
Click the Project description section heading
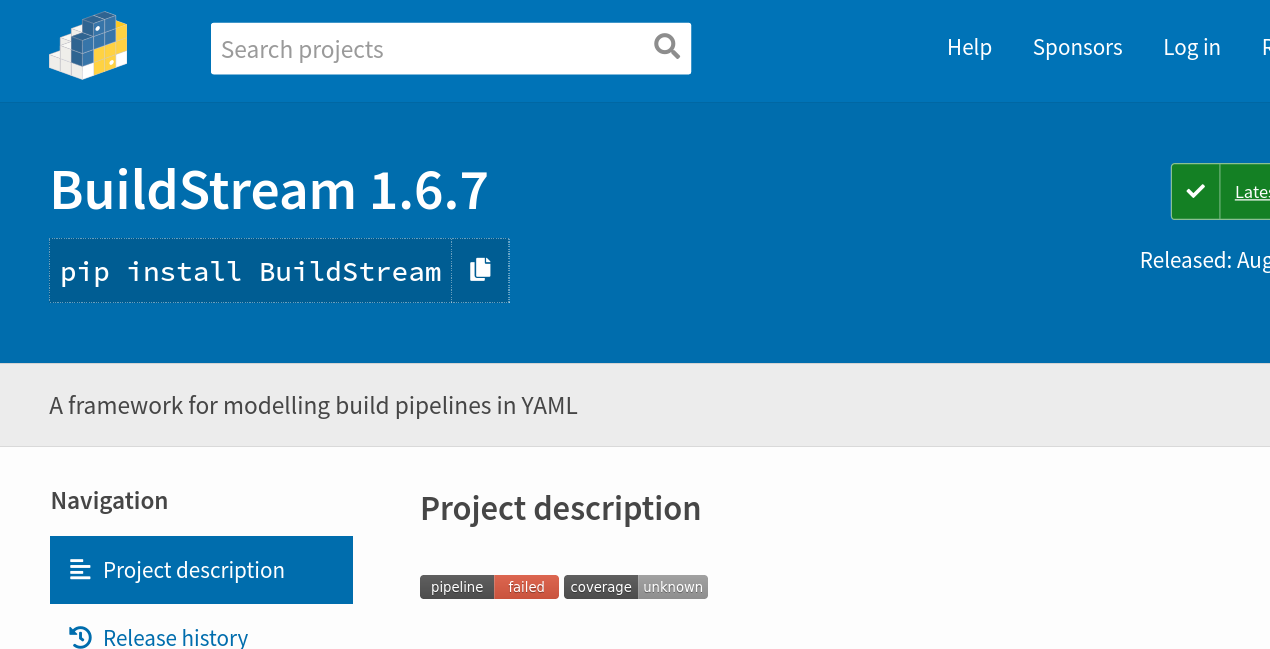pos(560,508)
